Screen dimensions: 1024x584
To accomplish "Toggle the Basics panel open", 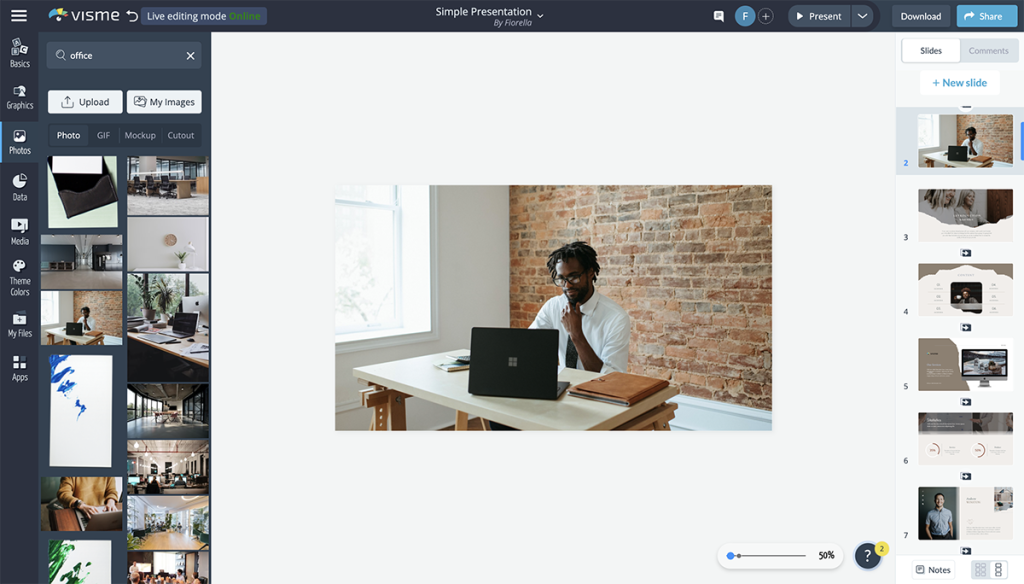I will pyautogui.click(x=19, y=53).
